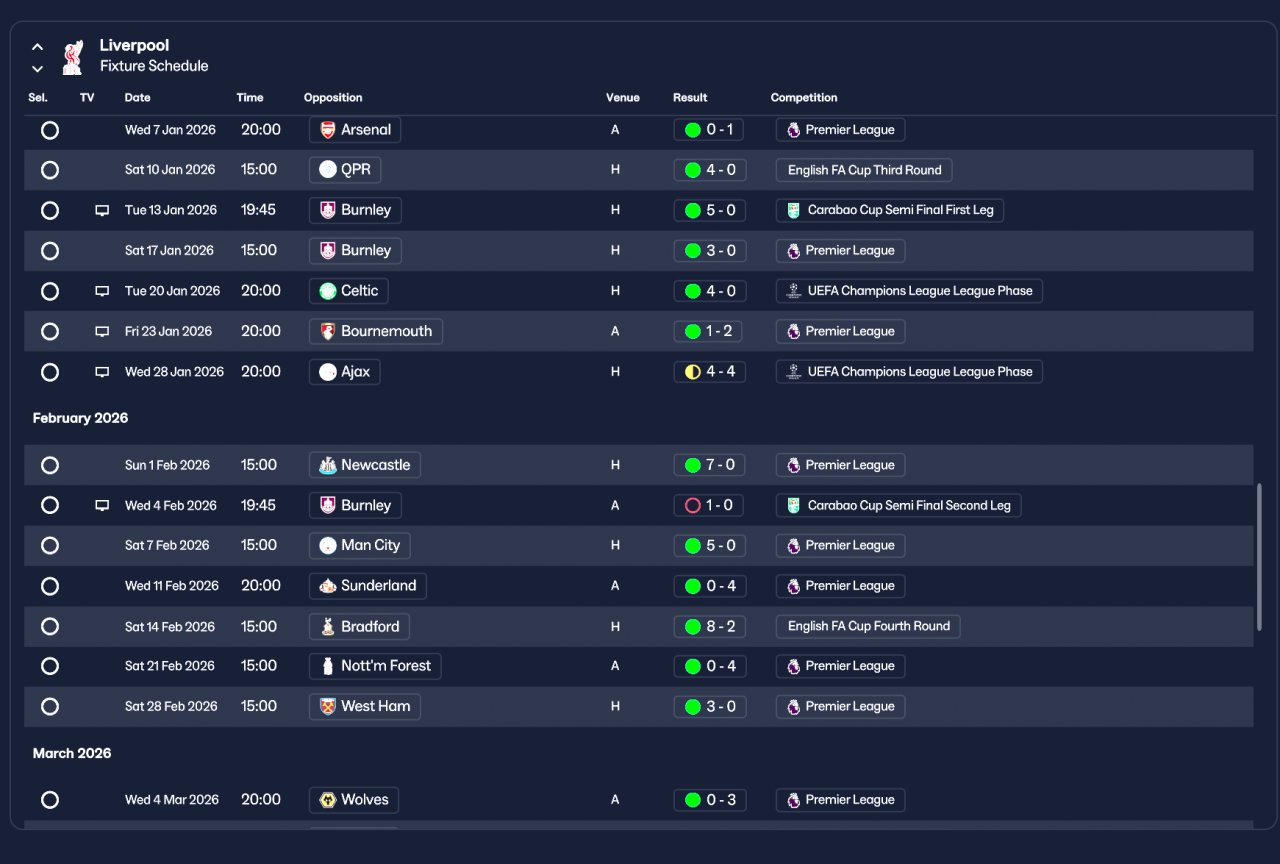Image resolution: width=1280 pixels, height=864 pixels.
Task: Sort fixtures by the Date column header
Action: [x=138, y=98]
